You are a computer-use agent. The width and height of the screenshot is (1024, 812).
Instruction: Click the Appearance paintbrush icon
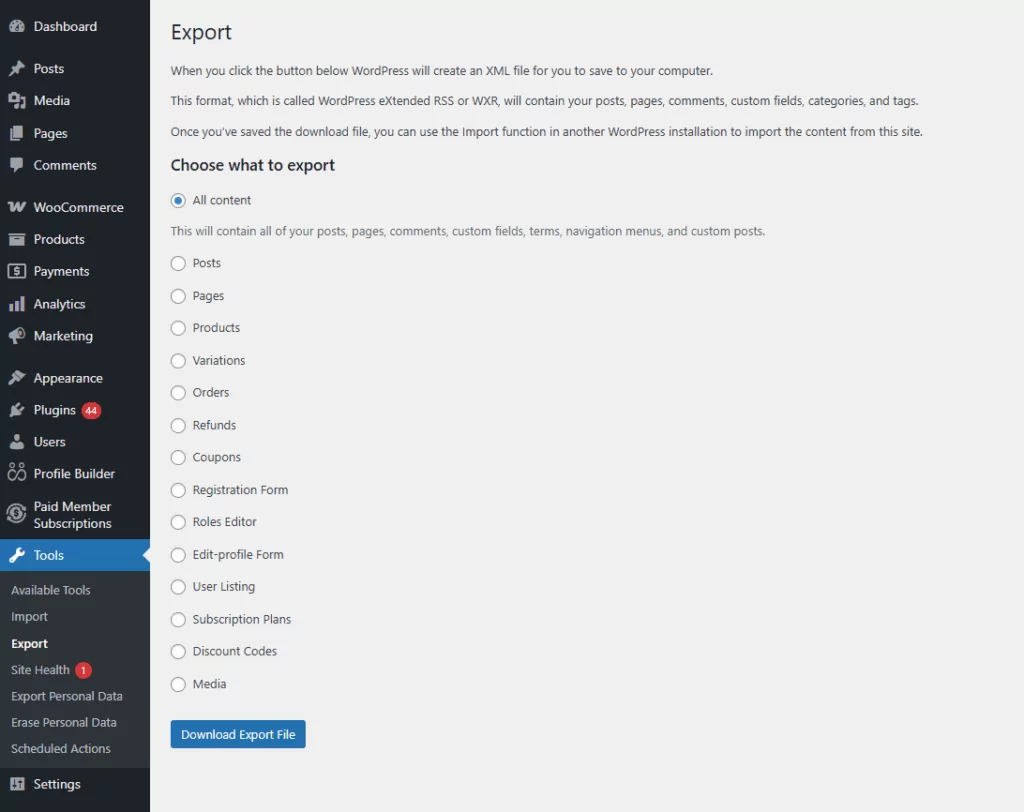pyautogui.click(x=16, y=379)
